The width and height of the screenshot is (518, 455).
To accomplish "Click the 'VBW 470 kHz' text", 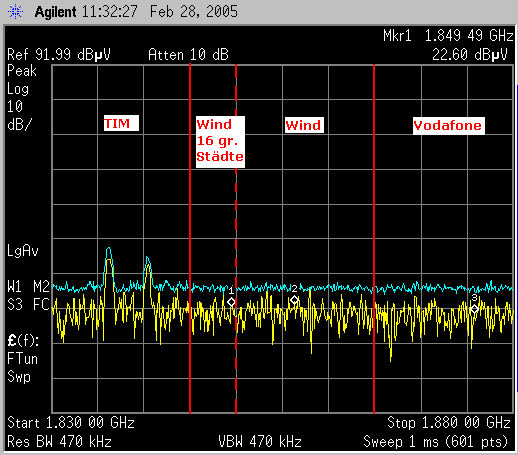I will click(x=260, y=442).
